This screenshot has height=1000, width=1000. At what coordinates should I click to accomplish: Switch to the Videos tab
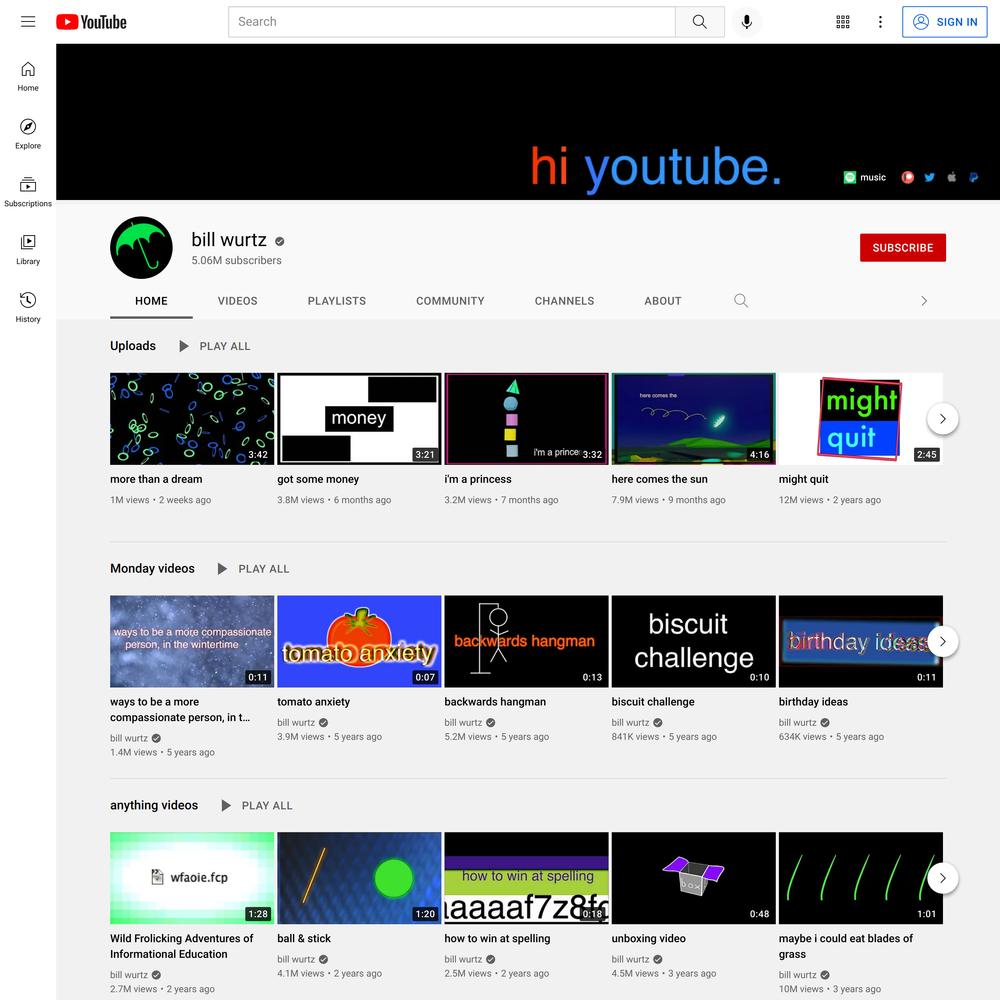[237, 301]
